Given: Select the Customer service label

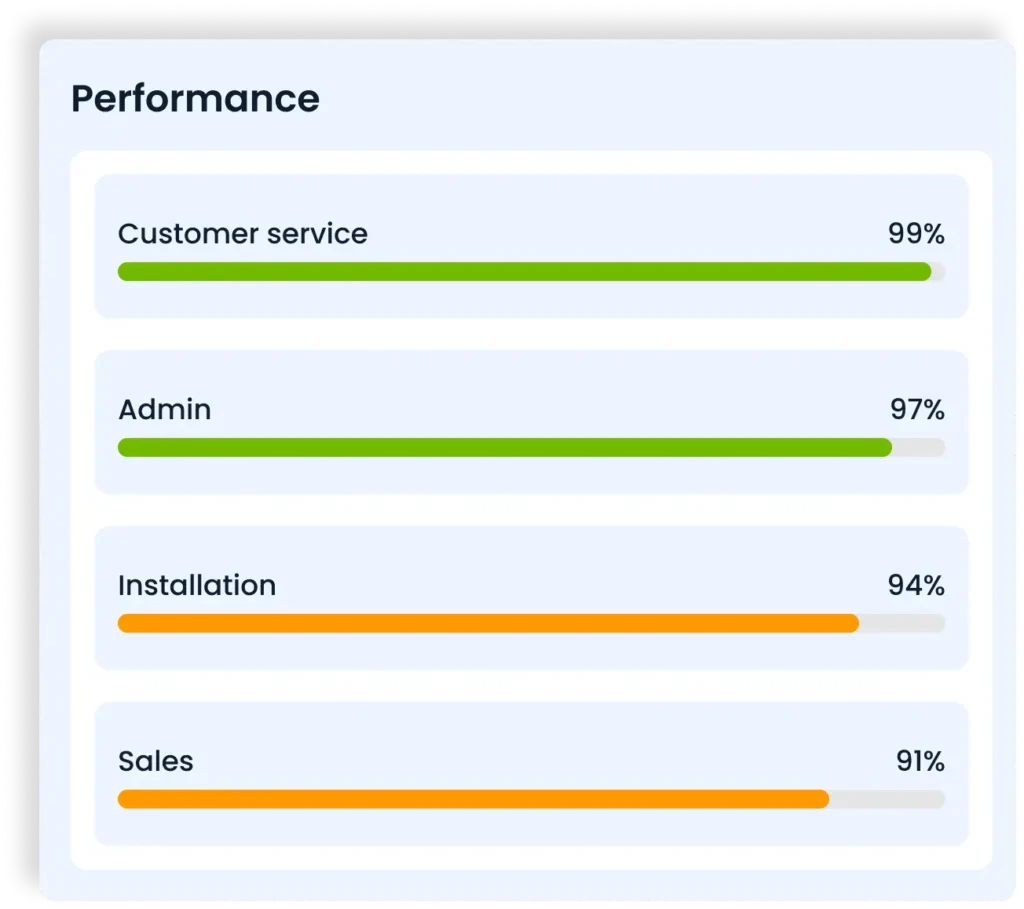Looking at the screenshot, I should 243,234.
